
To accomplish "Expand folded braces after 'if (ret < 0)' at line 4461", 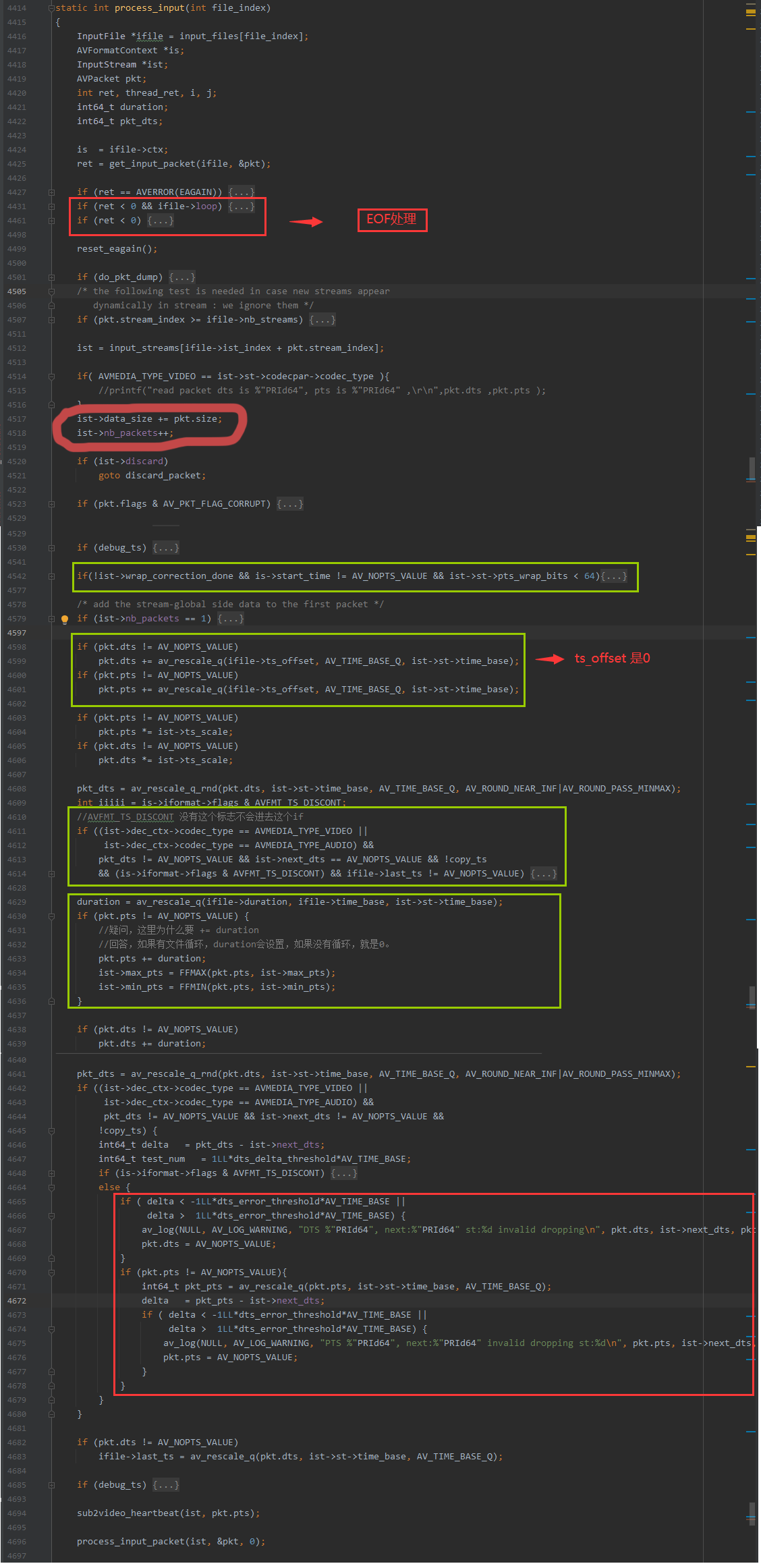I will tap(161, 221).
